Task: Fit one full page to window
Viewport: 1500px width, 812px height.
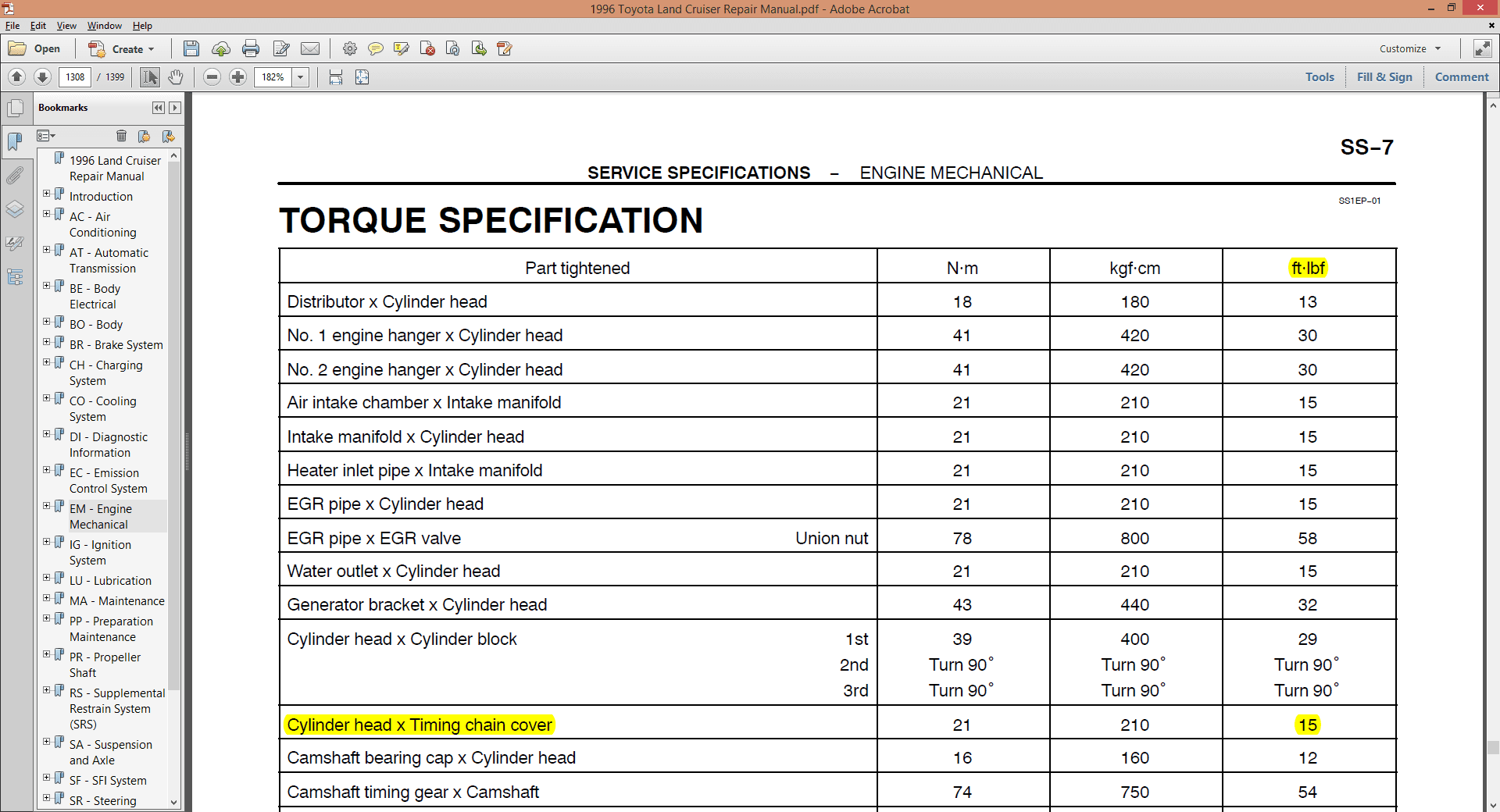Action: pos(362,77)
